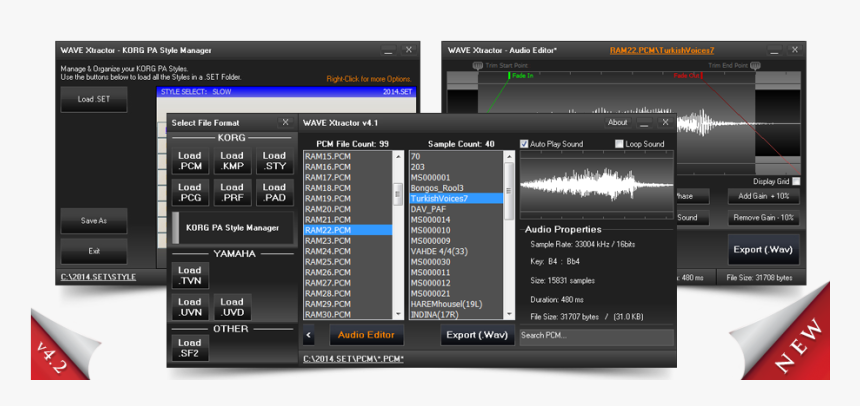
Task: Click Exit in Style Manager window
Action: coord(94,251)
